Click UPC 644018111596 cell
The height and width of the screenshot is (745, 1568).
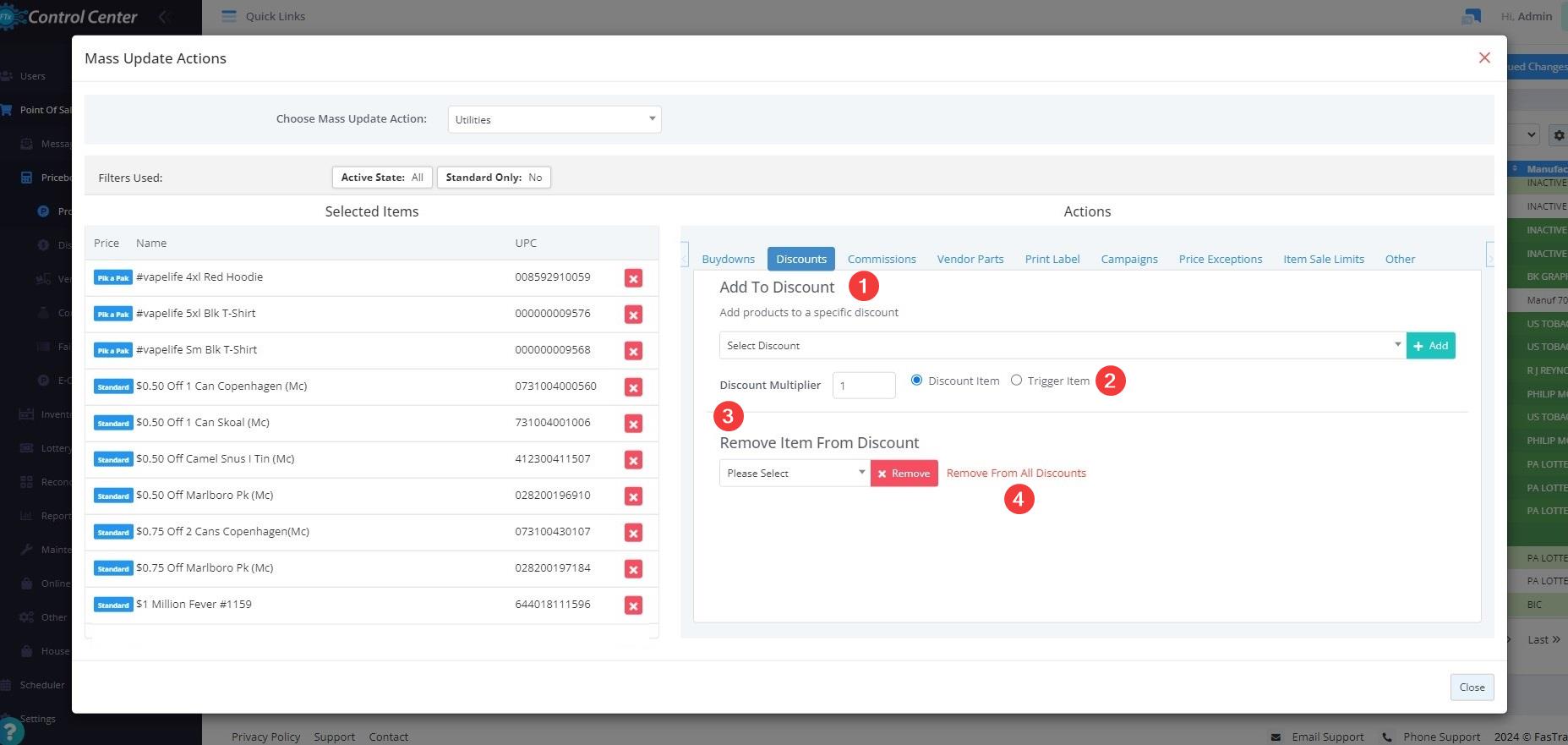click(553, 604)
